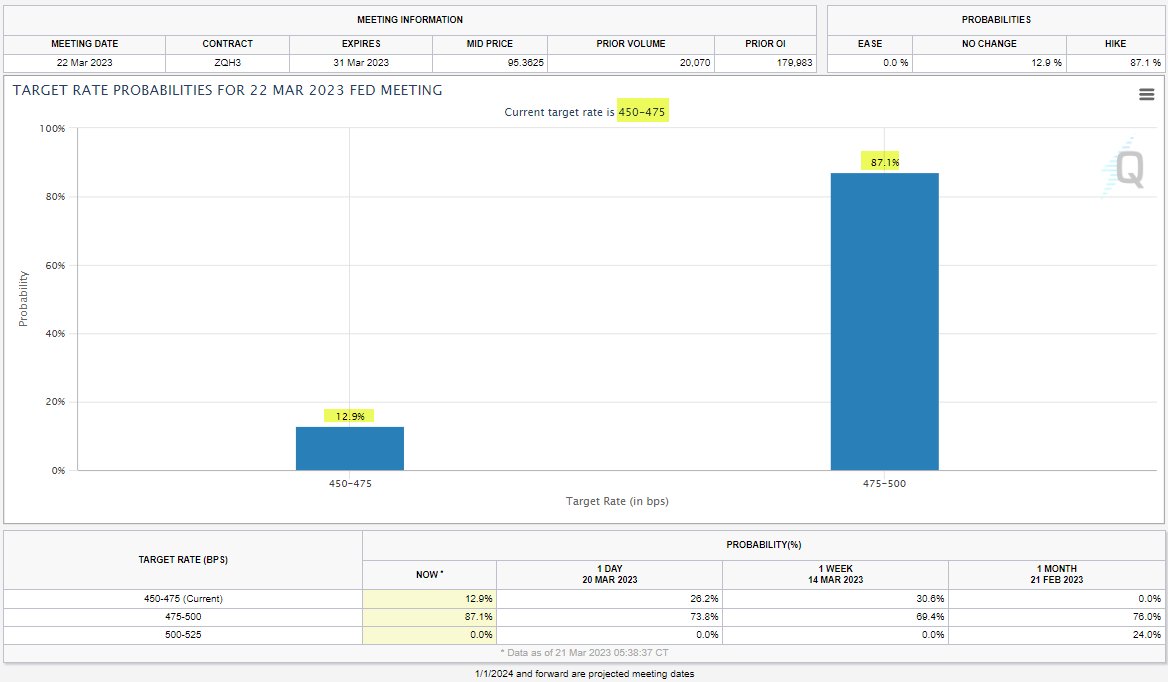Viewport: 1168px width, 682px height.
Task: Select the 87.1% bar data label
Action: 884,162
